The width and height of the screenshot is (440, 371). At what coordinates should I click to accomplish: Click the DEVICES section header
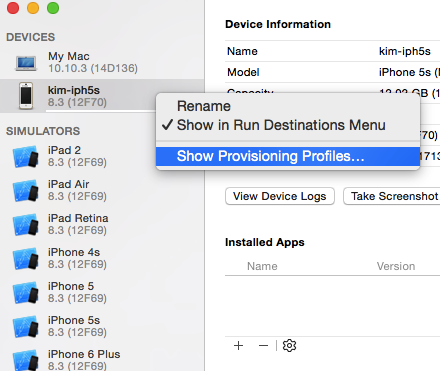click(x=30, y=37)
